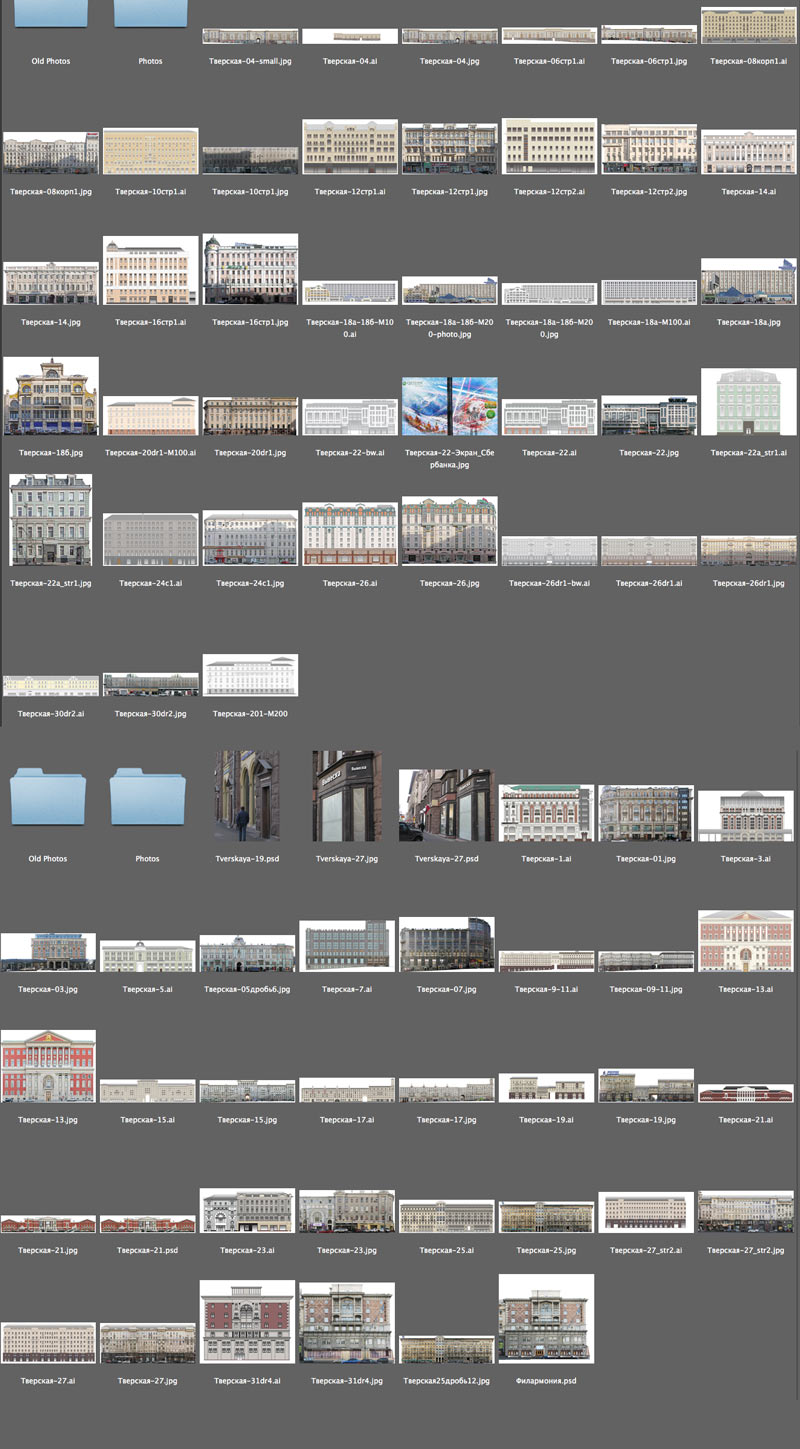The width and height of the screenshot is (800, 1449).
Task: Select the Tverskaya-27.jpg storefront thumbnail
Action: [347, 796]
